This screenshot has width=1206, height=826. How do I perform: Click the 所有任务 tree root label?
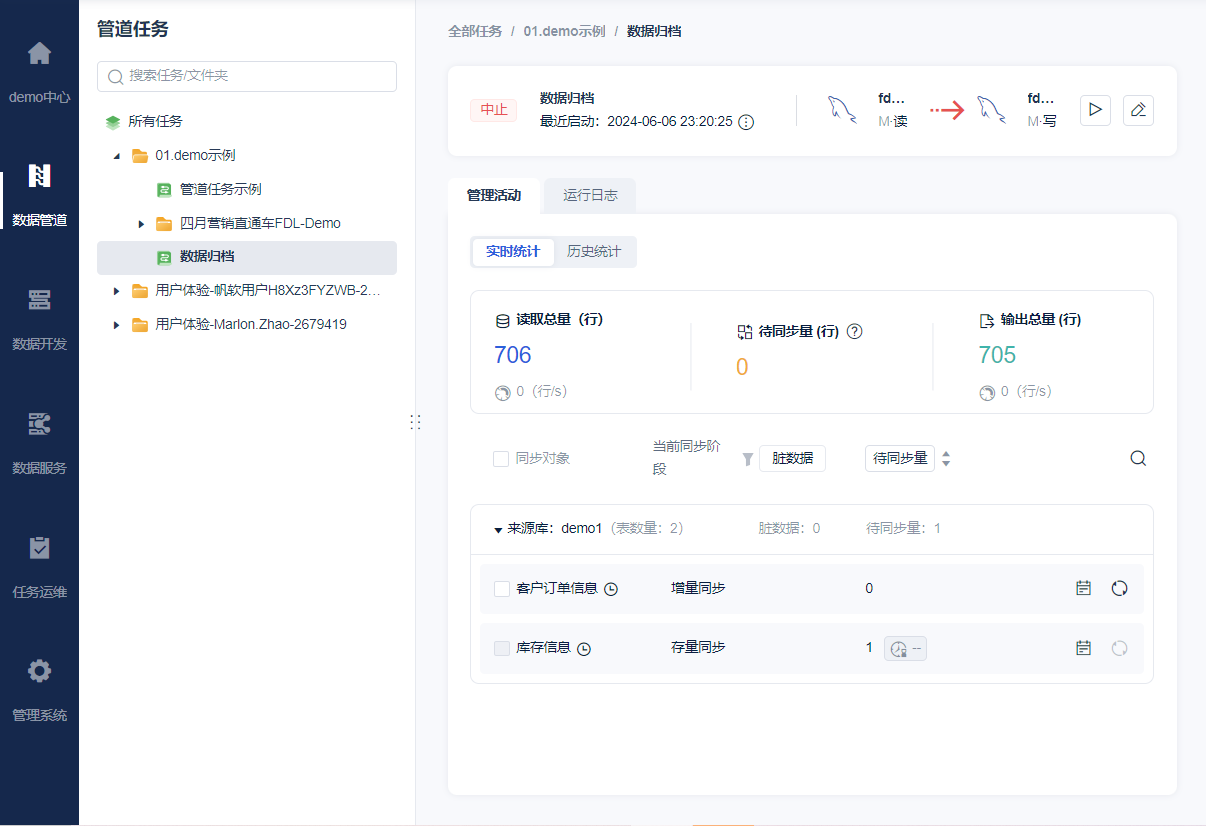155,122
